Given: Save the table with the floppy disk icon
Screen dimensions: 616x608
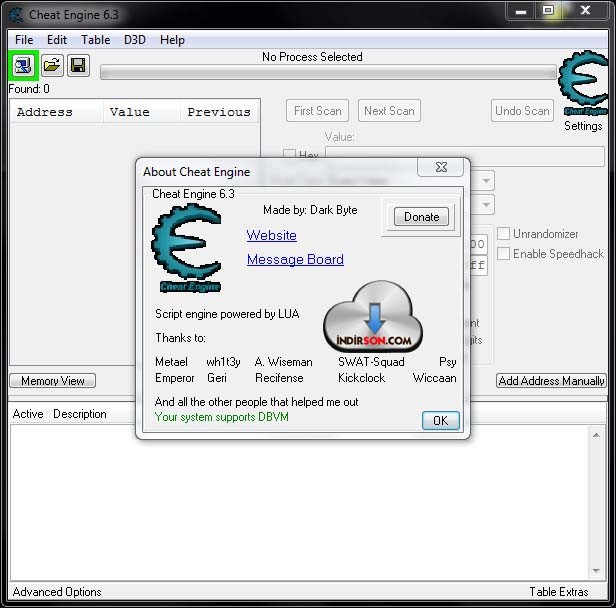Looking at the screenshot, I should point(78,65).
